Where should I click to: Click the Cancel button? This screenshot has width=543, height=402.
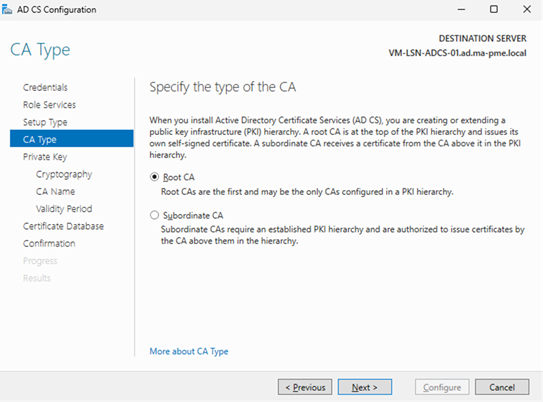[x=502, y=387]
